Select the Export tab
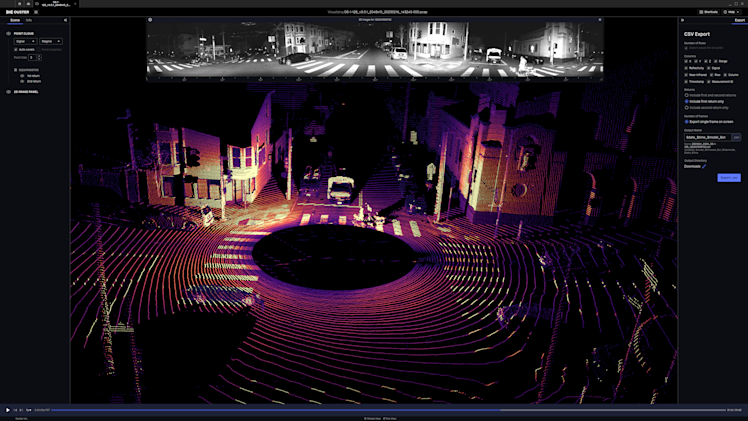 pos(739,20)
